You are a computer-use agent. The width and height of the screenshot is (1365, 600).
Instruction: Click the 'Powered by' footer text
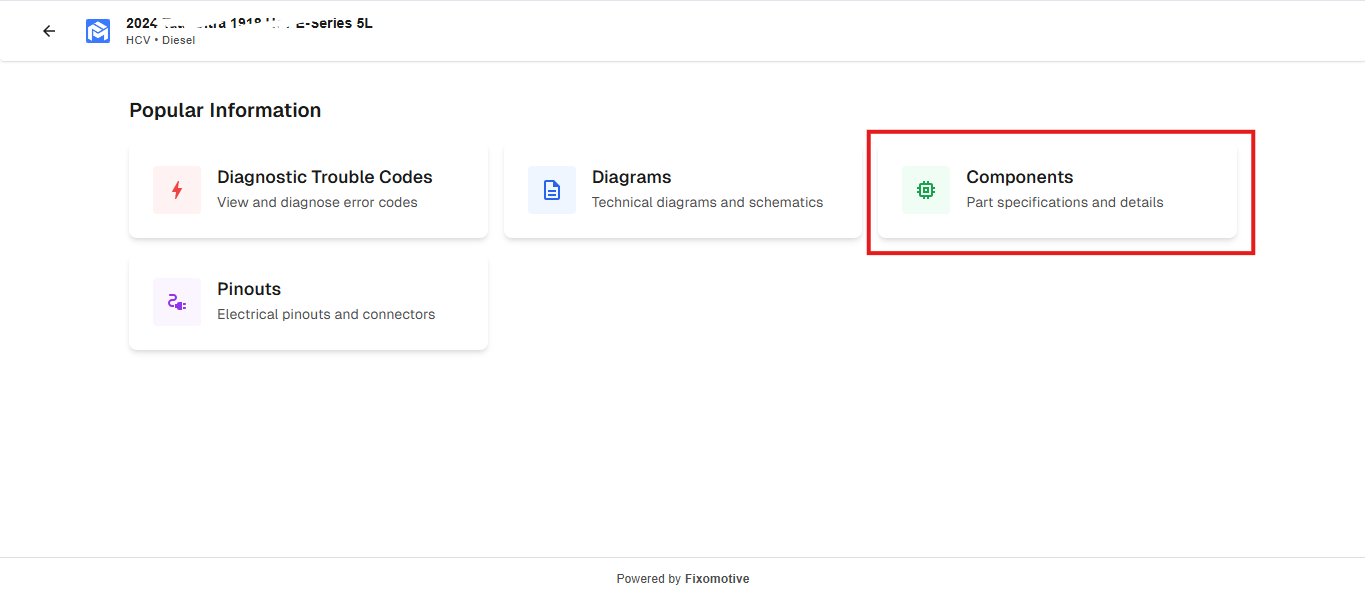point(647,578)
